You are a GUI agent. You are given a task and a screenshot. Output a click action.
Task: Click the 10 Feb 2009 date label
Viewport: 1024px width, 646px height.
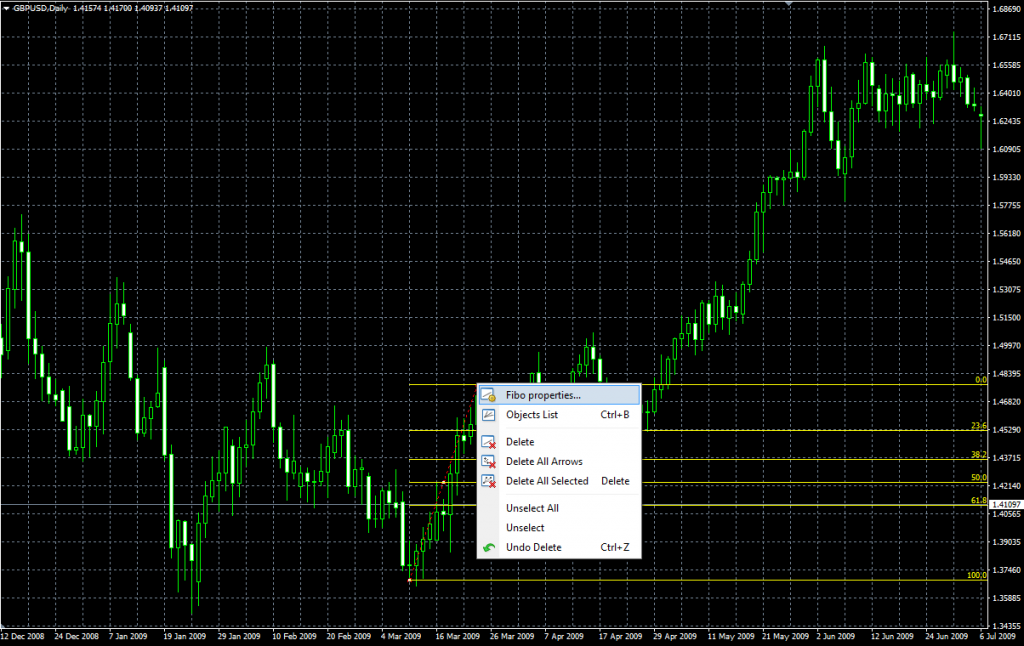pos(294,636)
